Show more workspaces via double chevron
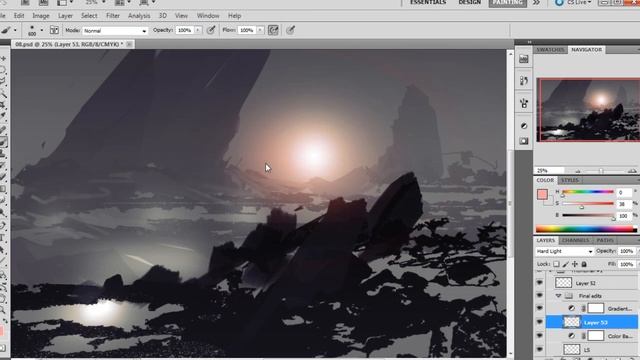640x360 pixels. click(536, 3)
